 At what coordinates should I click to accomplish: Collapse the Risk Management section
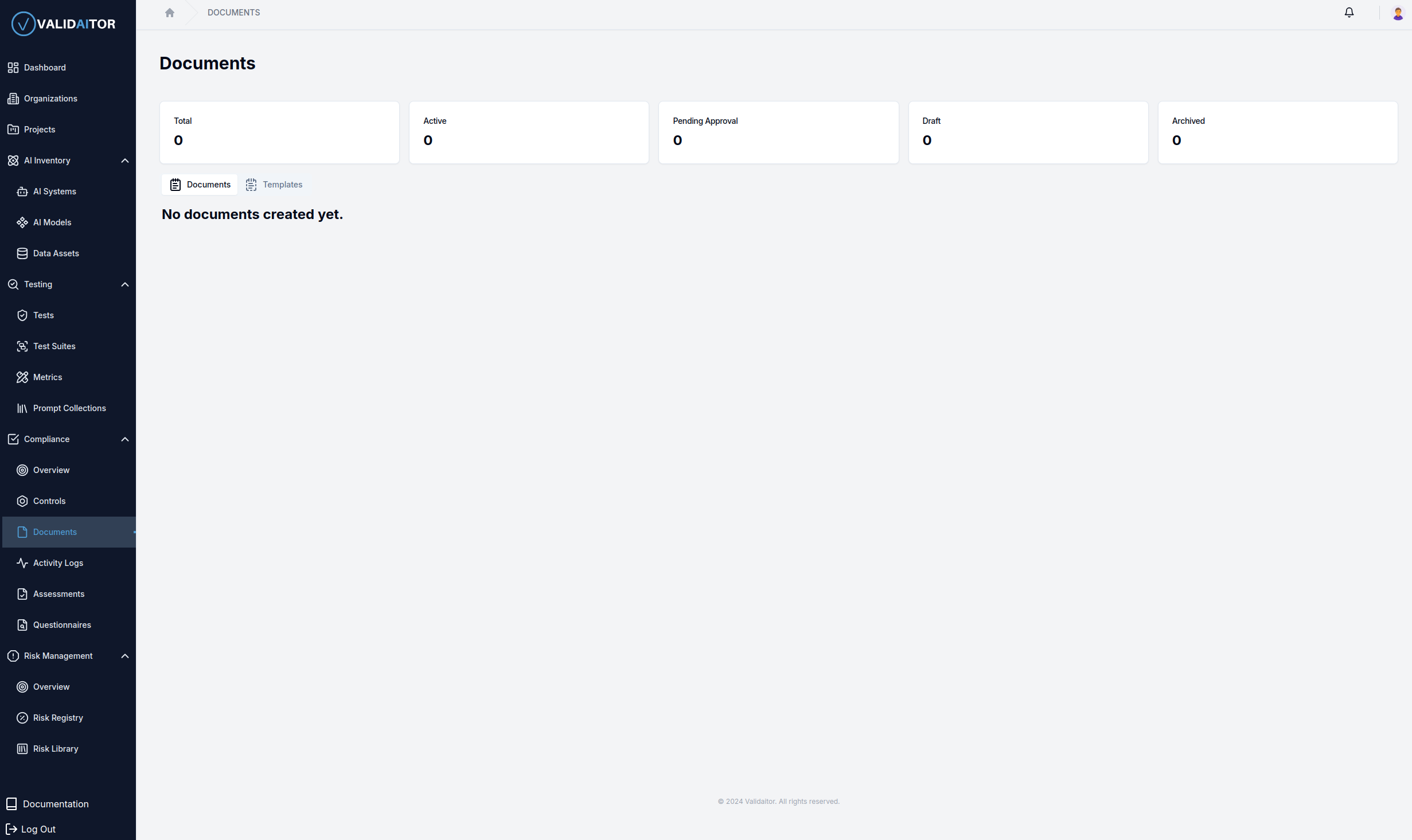(x=125, y=656)
